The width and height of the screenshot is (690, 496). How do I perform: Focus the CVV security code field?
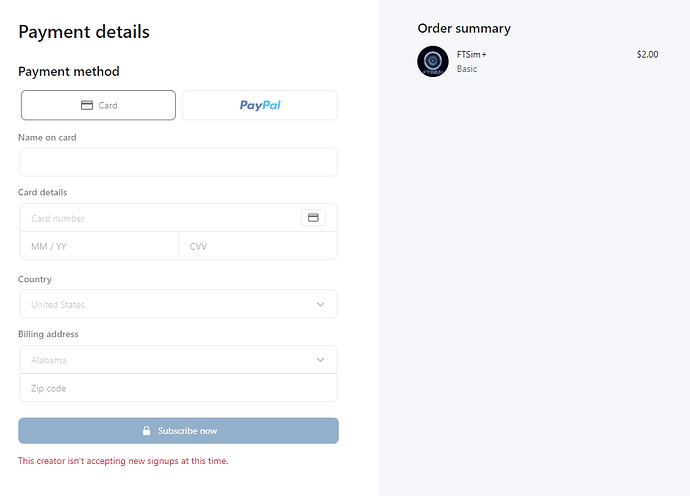pos(257,246)
